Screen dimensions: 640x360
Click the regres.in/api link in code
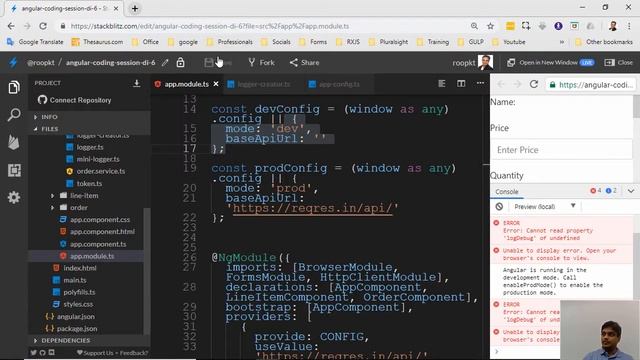[312, 208]
